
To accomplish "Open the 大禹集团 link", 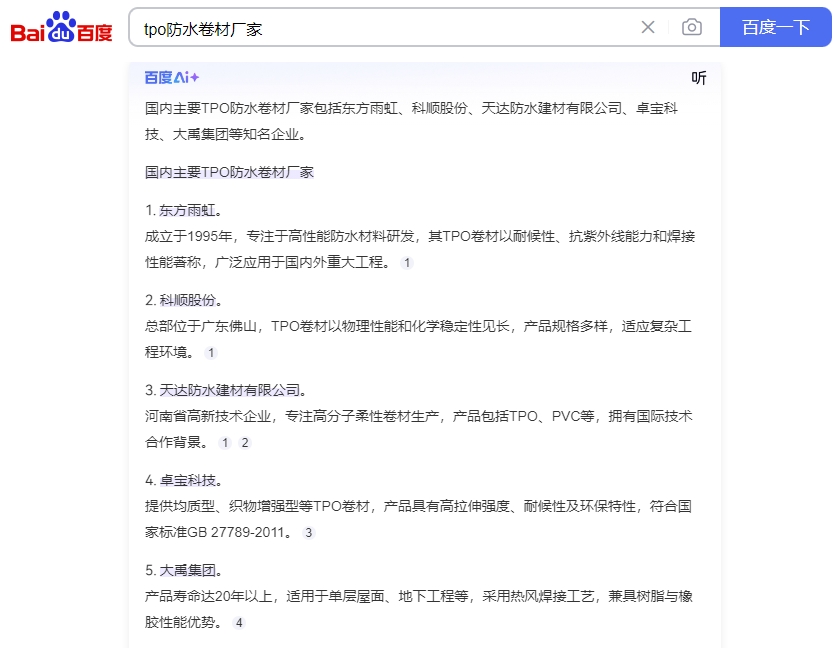I will coord(187,570).
